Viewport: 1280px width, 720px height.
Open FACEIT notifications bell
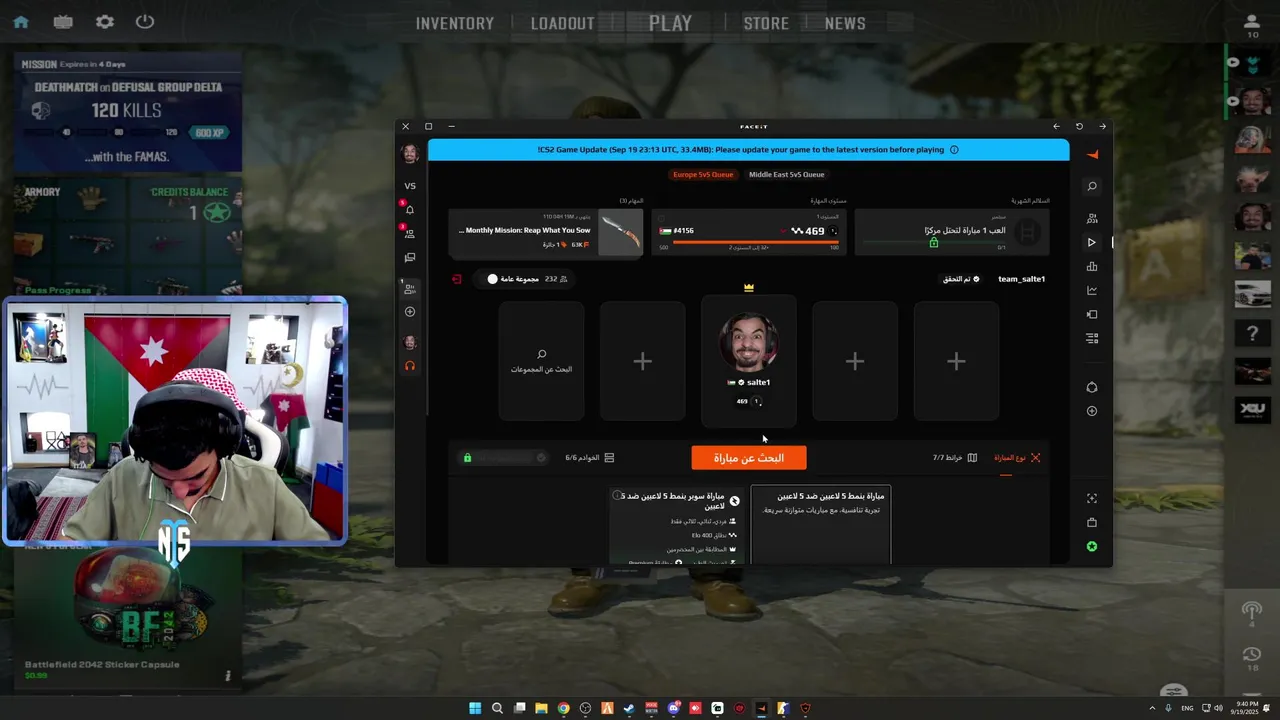click(410, 210)
